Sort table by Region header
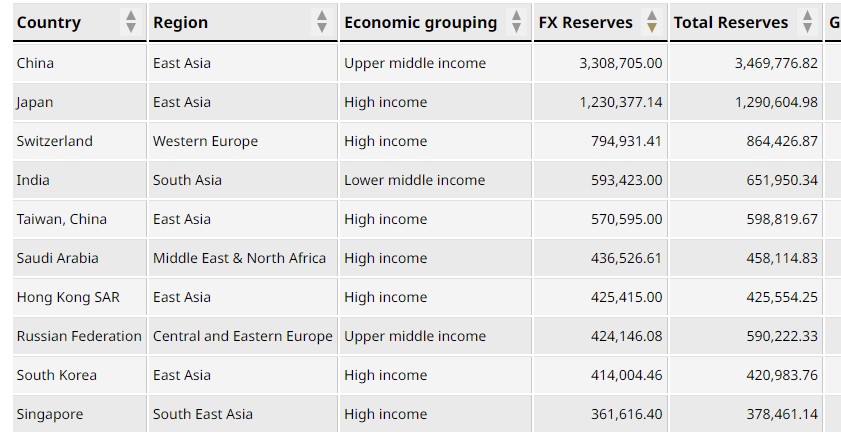Image resolution: width=841 pixels, height=437 pixels. 180,22
